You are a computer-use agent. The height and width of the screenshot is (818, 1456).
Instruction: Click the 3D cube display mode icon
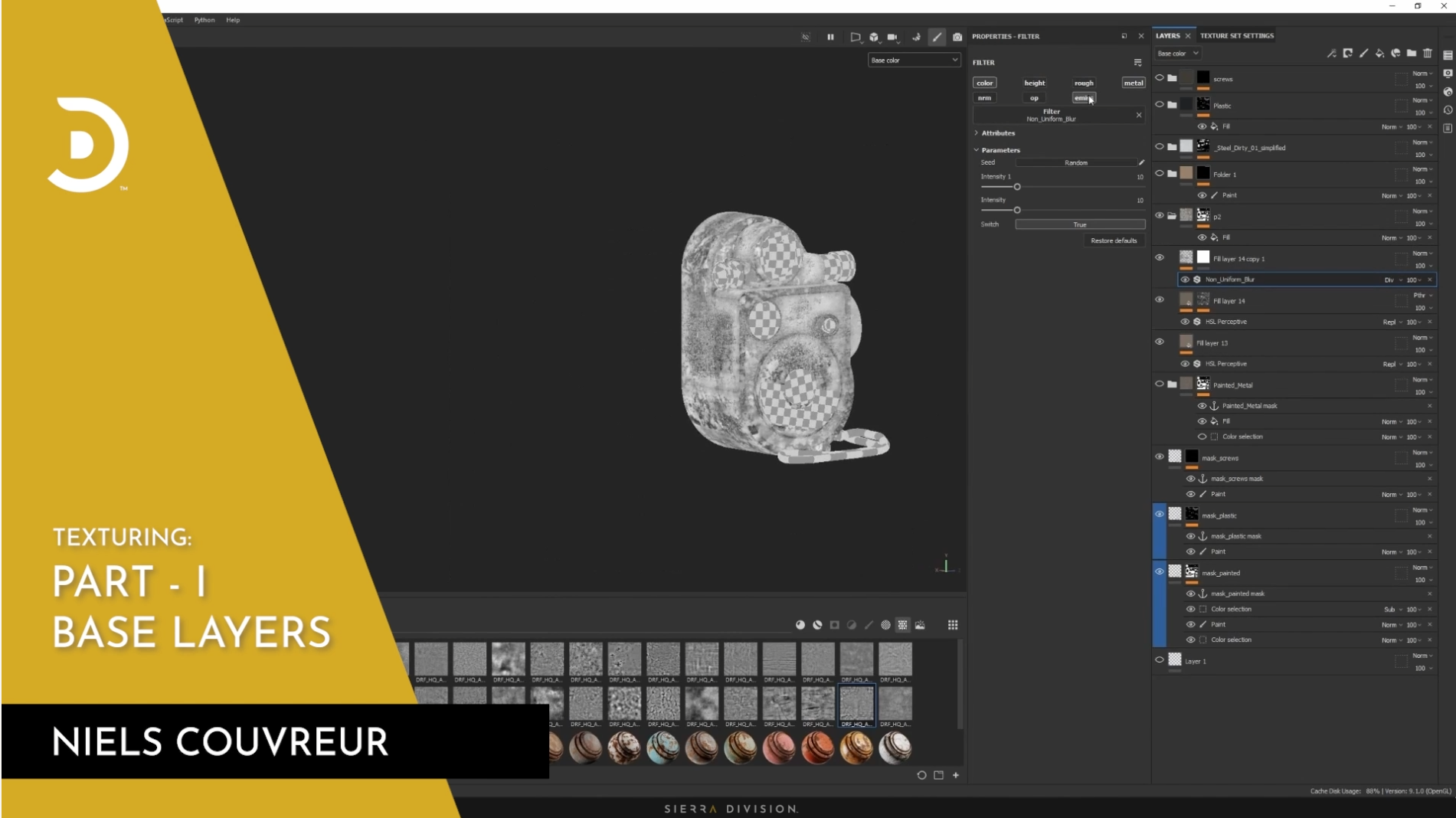(x=874, y=37)
